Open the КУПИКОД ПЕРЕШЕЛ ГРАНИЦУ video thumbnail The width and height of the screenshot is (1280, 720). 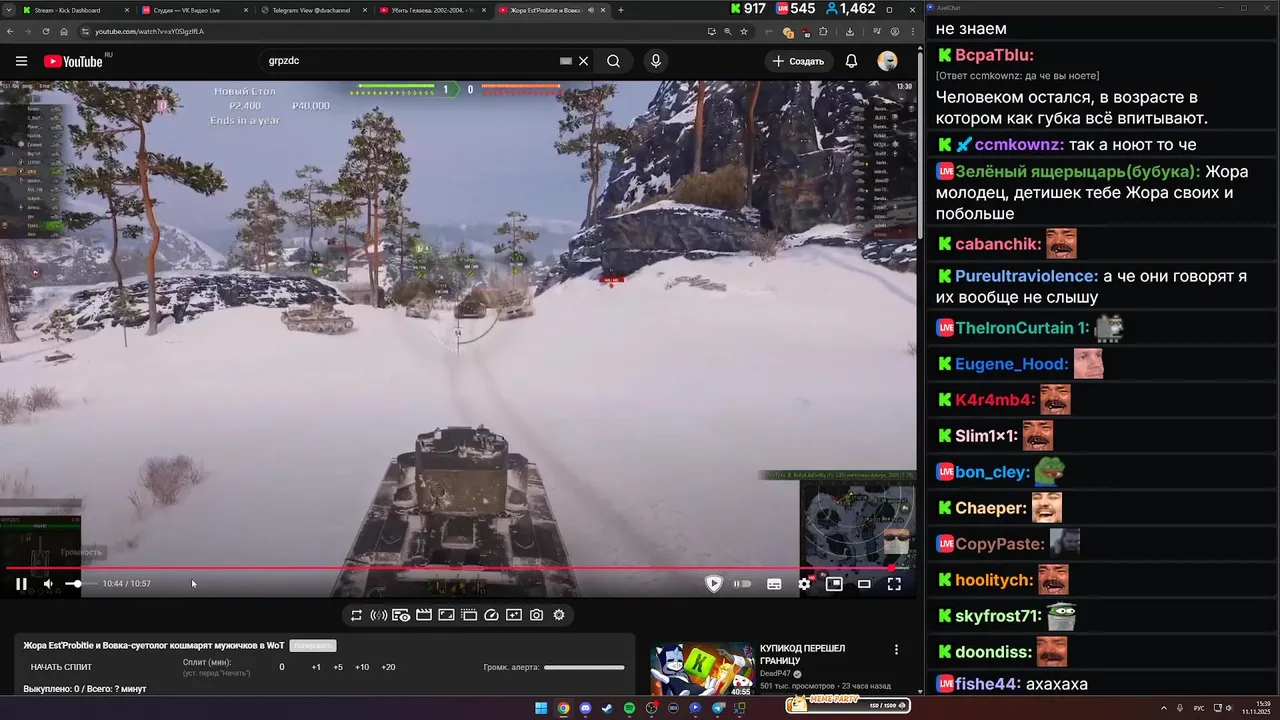[x=703, y=669]
